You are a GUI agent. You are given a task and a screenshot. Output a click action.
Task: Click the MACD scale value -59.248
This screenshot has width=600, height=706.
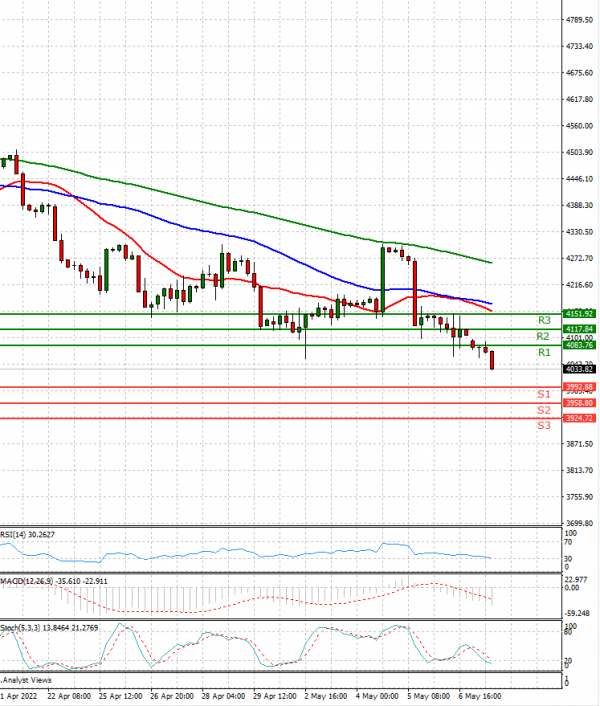[x=577, y=613]
